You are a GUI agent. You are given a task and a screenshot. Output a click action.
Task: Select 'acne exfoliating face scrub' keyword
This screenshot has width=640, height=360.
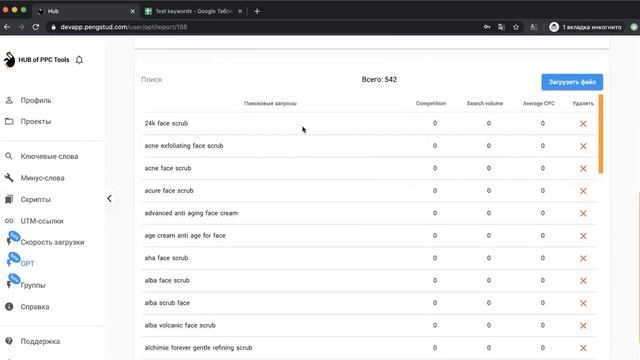click(x=184, y=146)
